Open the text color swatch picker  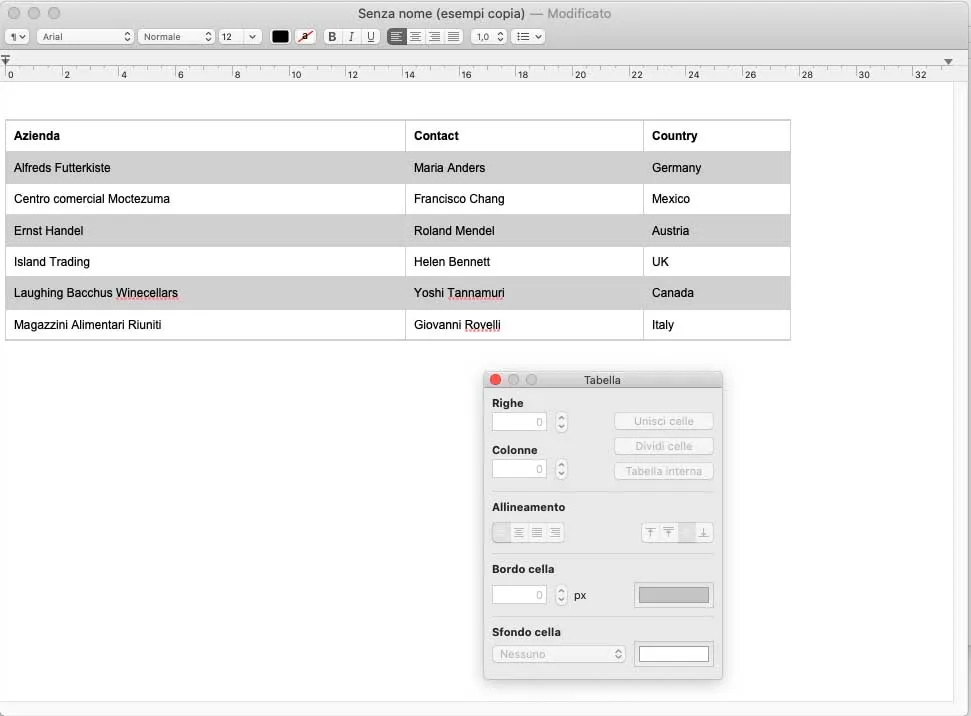280,36
